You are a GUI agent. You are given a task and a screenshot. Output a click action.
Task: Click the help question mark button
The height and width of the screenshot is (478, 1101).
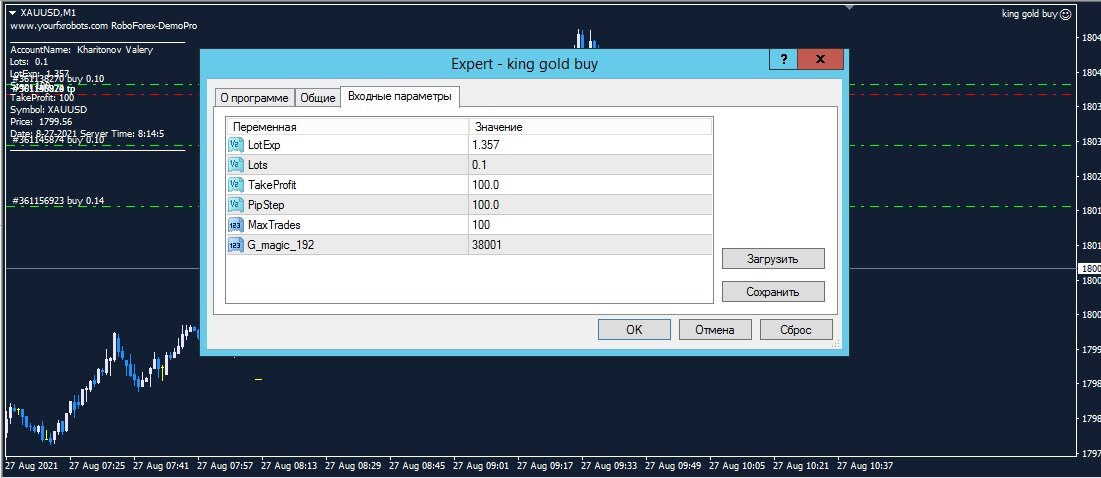tap(784, 59)
